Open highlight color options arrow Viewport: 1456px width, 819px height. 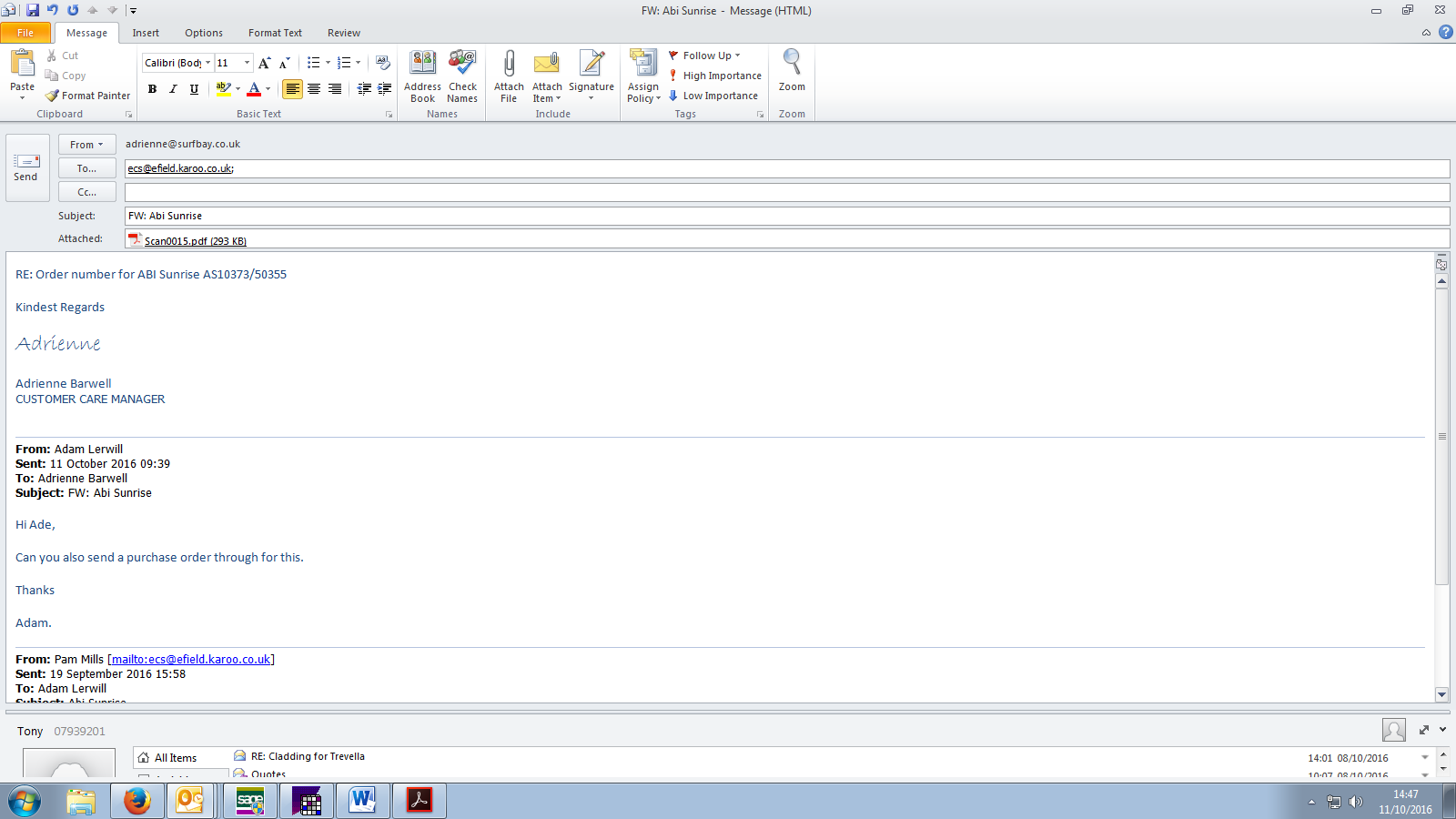238,89
